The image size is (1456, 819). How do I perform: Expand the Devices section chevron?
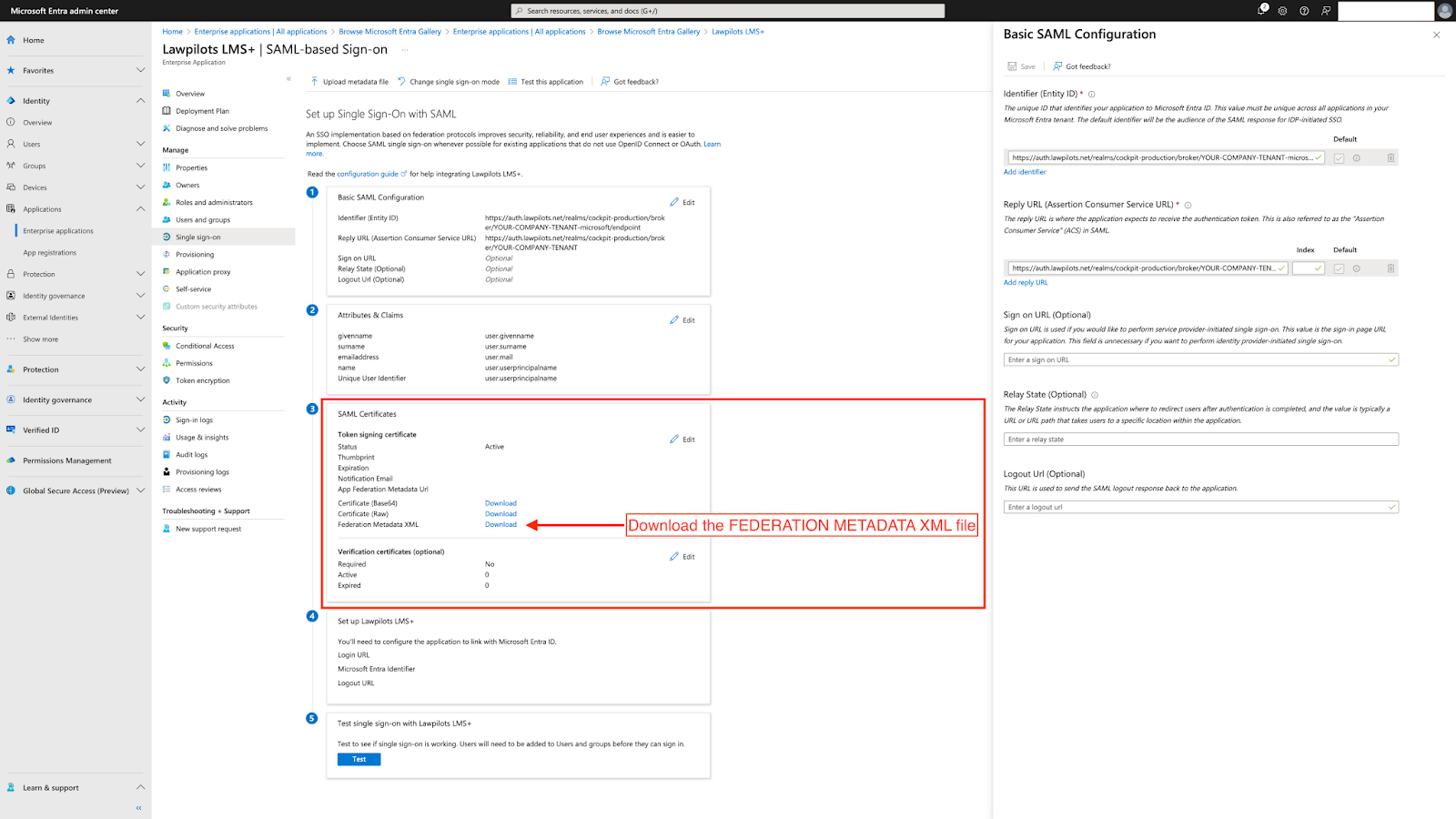click(140, 187)
